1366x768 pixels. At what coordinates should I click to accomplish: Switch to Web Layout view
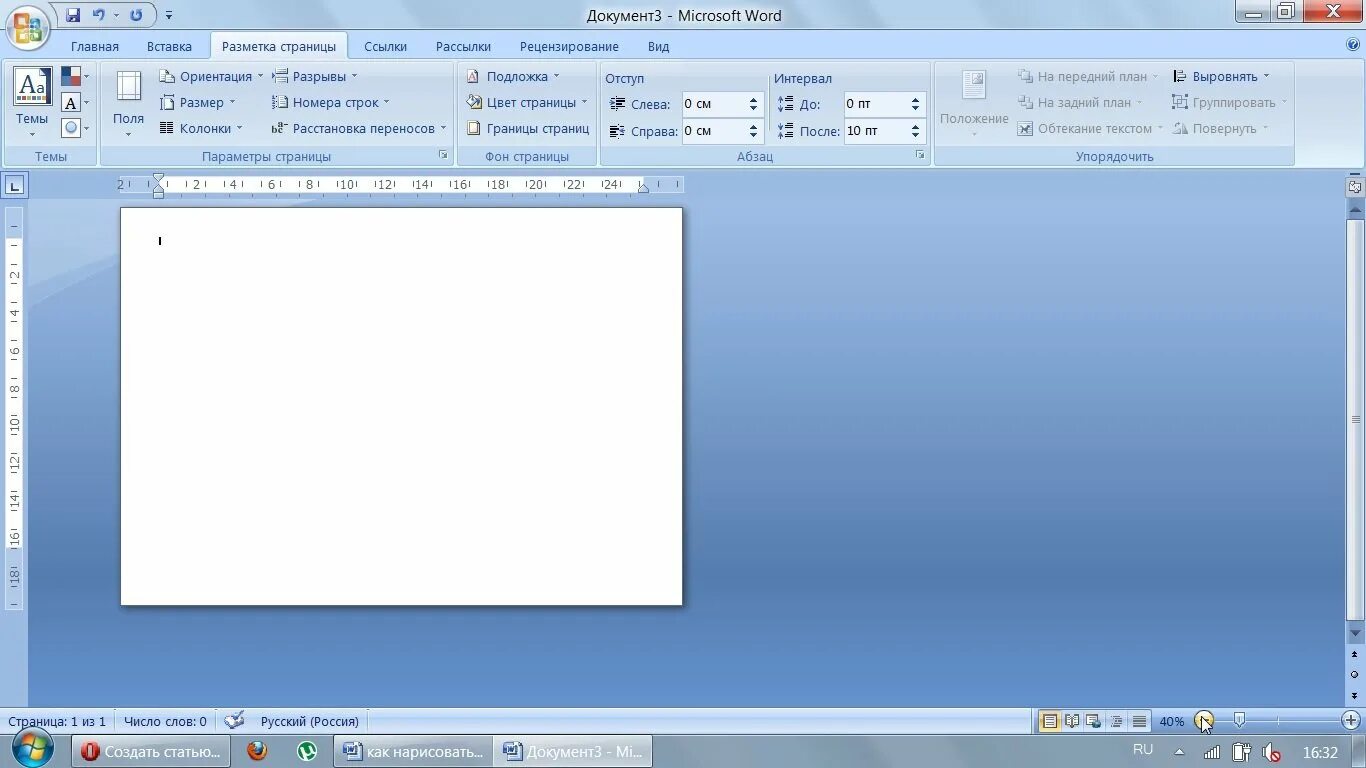tap(1094, 721)
